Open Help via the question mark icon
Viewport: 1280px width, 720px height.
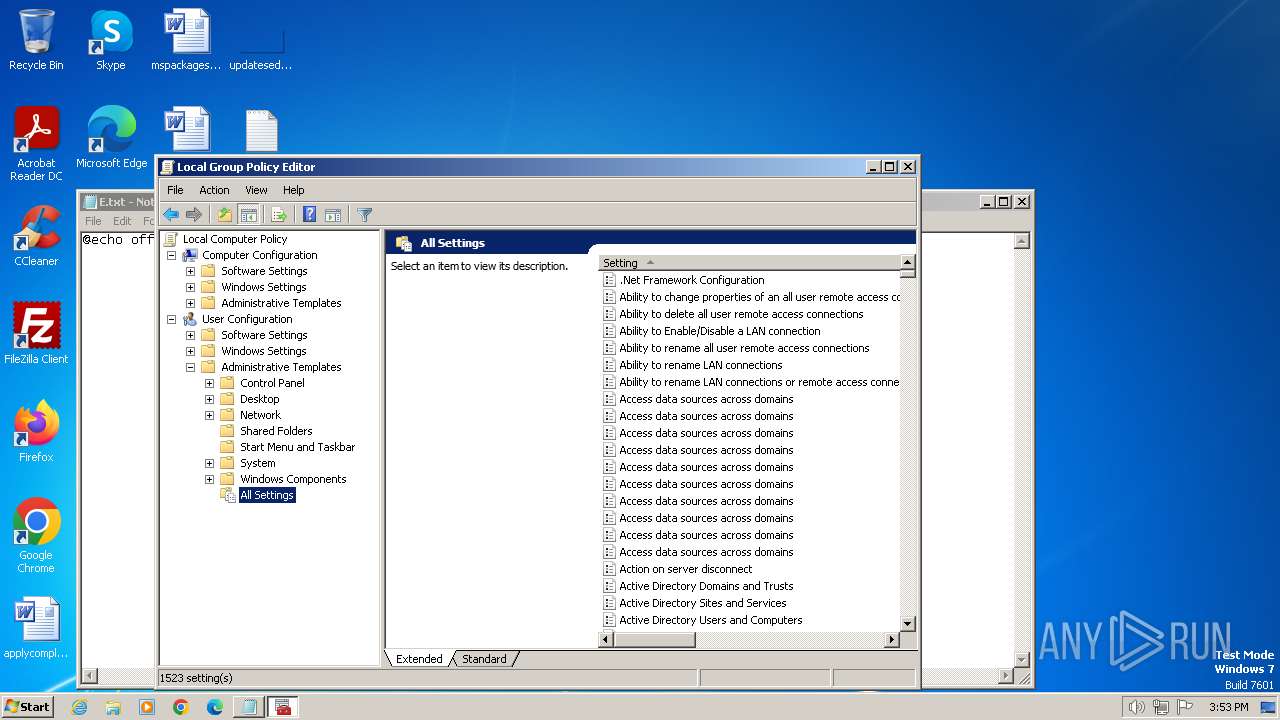pyautogui.click(x=309, y=214)
